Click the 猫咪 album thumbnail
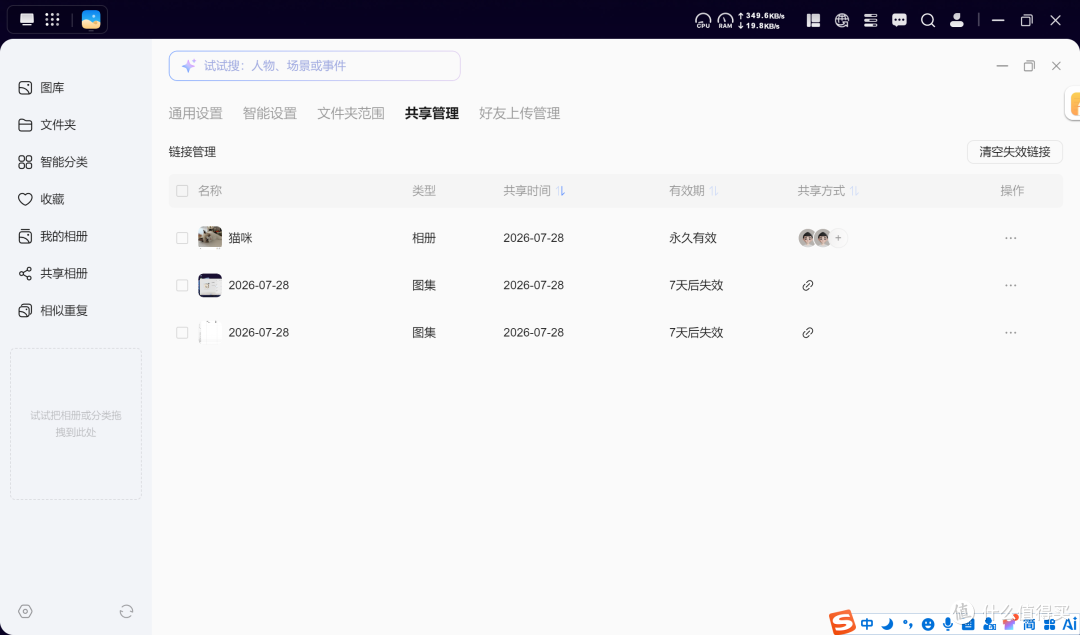Viewport: 1080px width, 635px height. [x=210, y=238]
